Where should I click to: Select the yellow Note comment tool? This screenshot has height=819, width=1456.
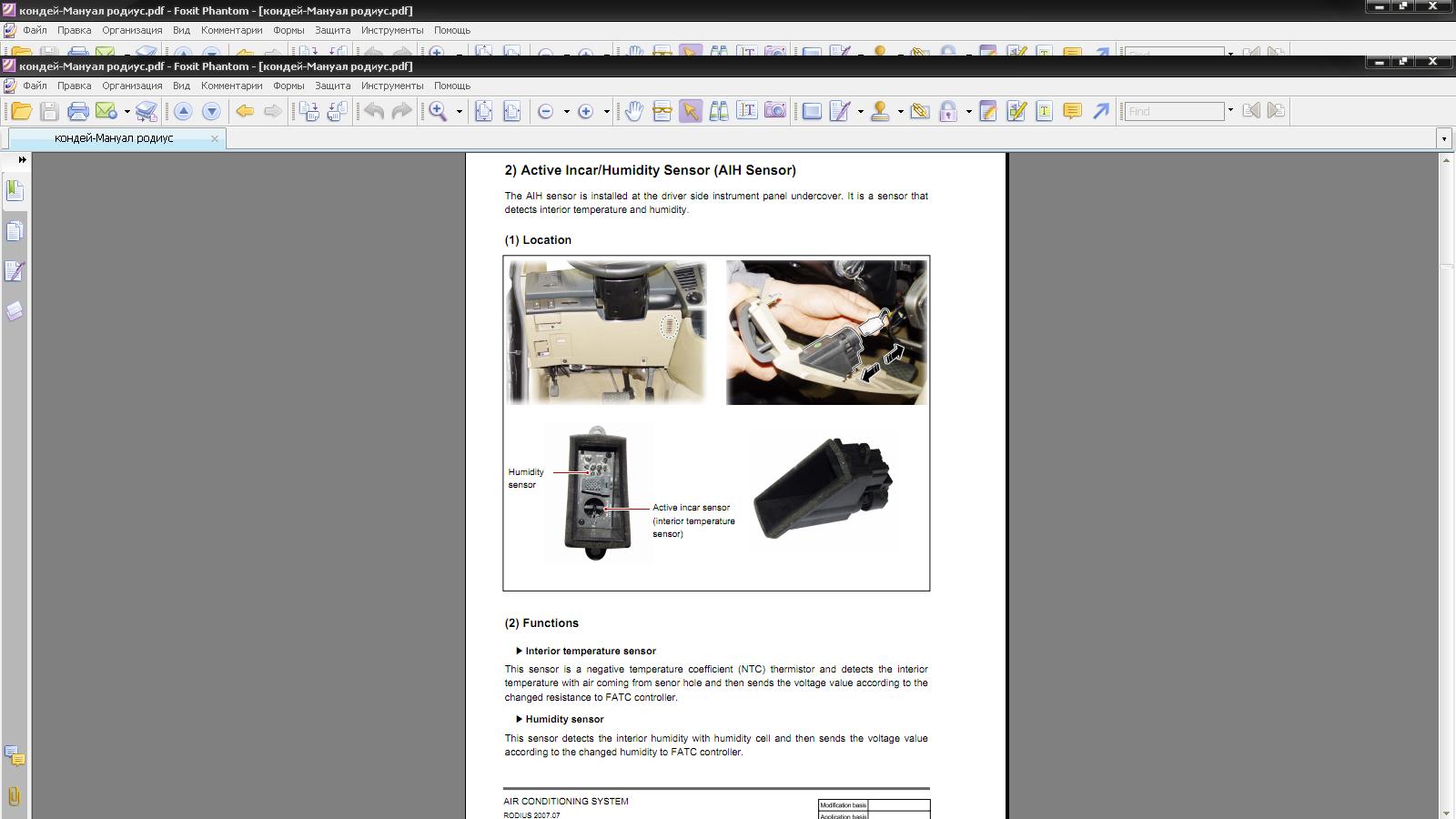click(x=1072, y=111)
